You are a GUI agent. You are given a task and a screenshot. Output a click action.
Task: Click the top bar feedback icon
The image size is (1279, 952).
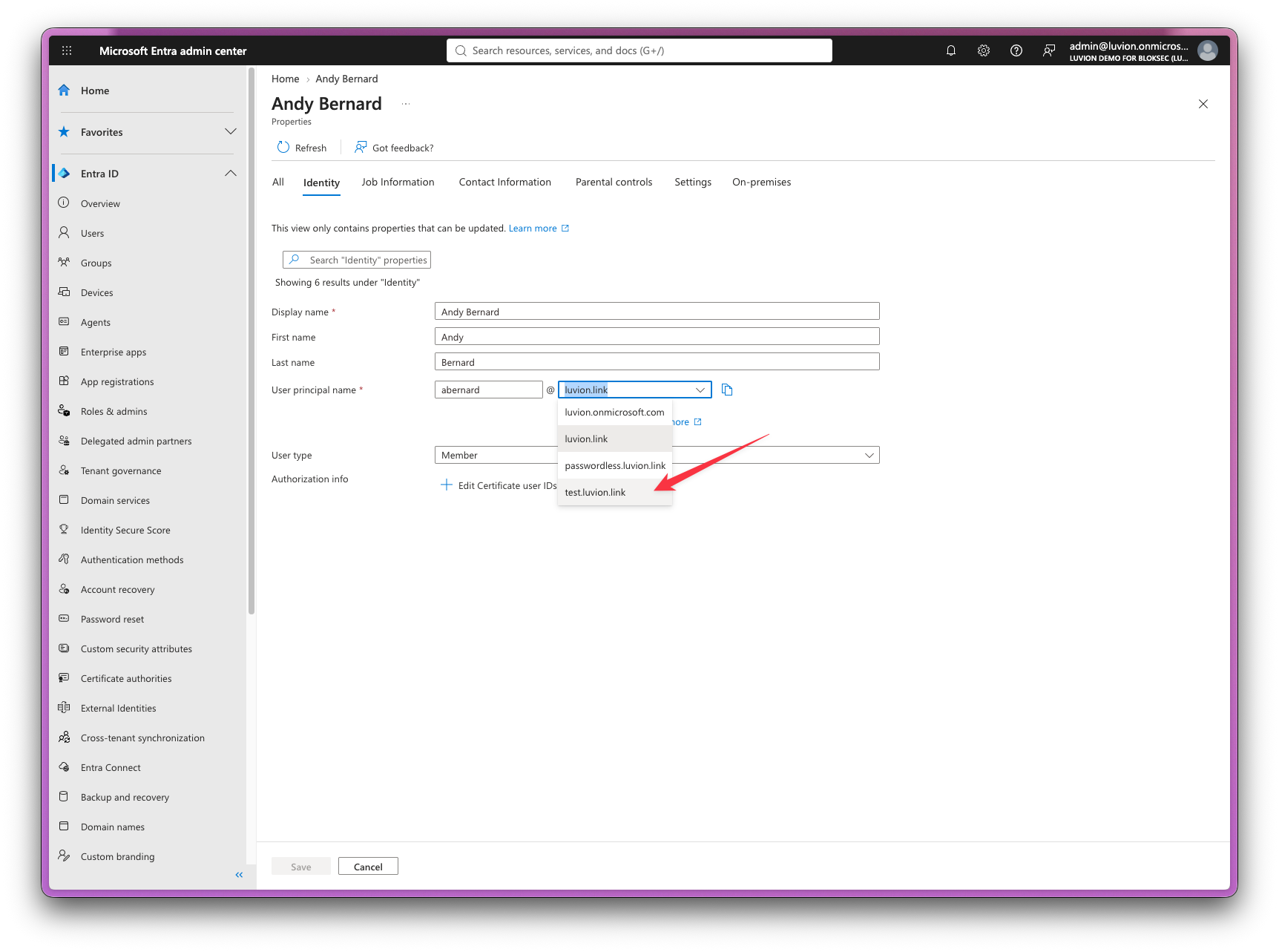coord(1048,50)
